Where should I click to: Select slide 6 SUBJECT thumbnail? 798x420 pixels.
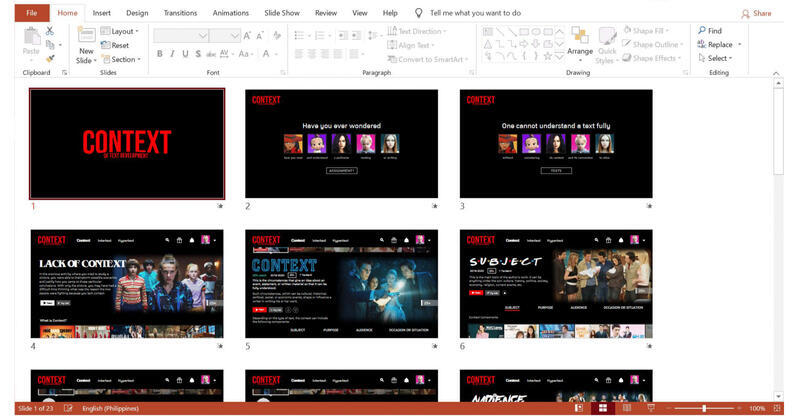tap(556, 284)
